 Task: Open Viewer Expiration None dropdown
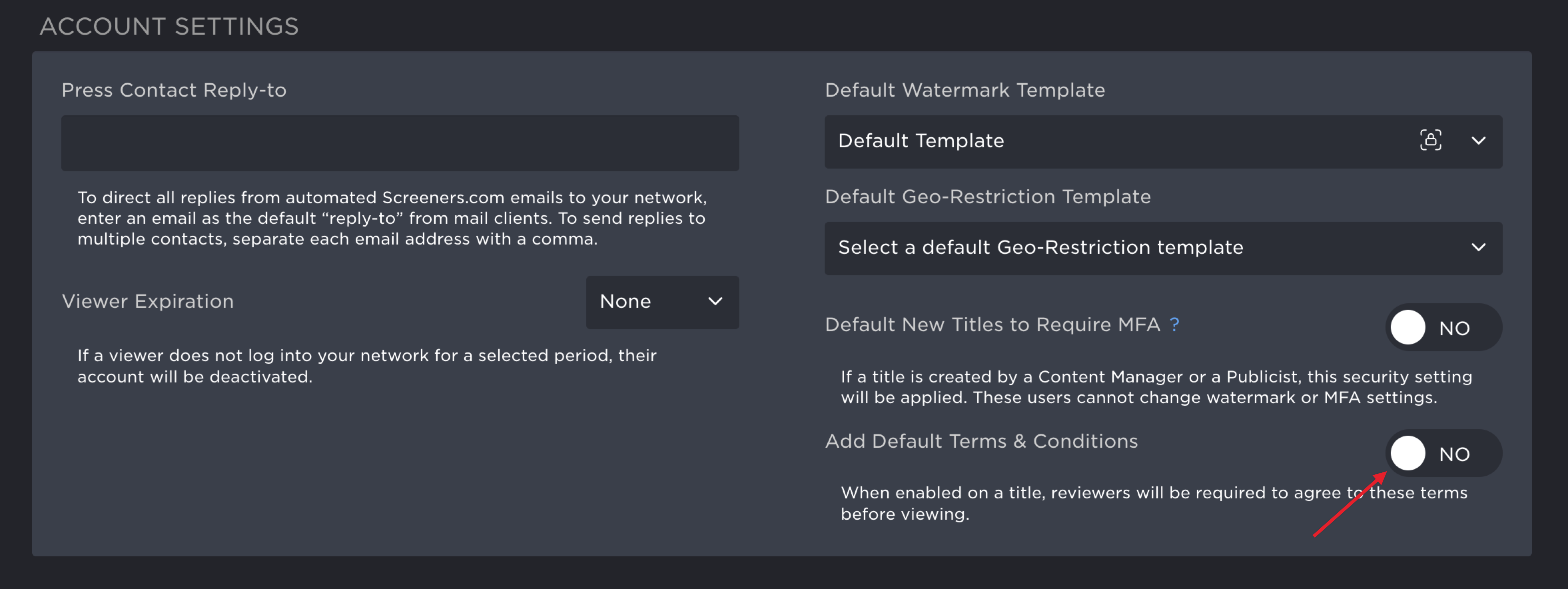662,303
